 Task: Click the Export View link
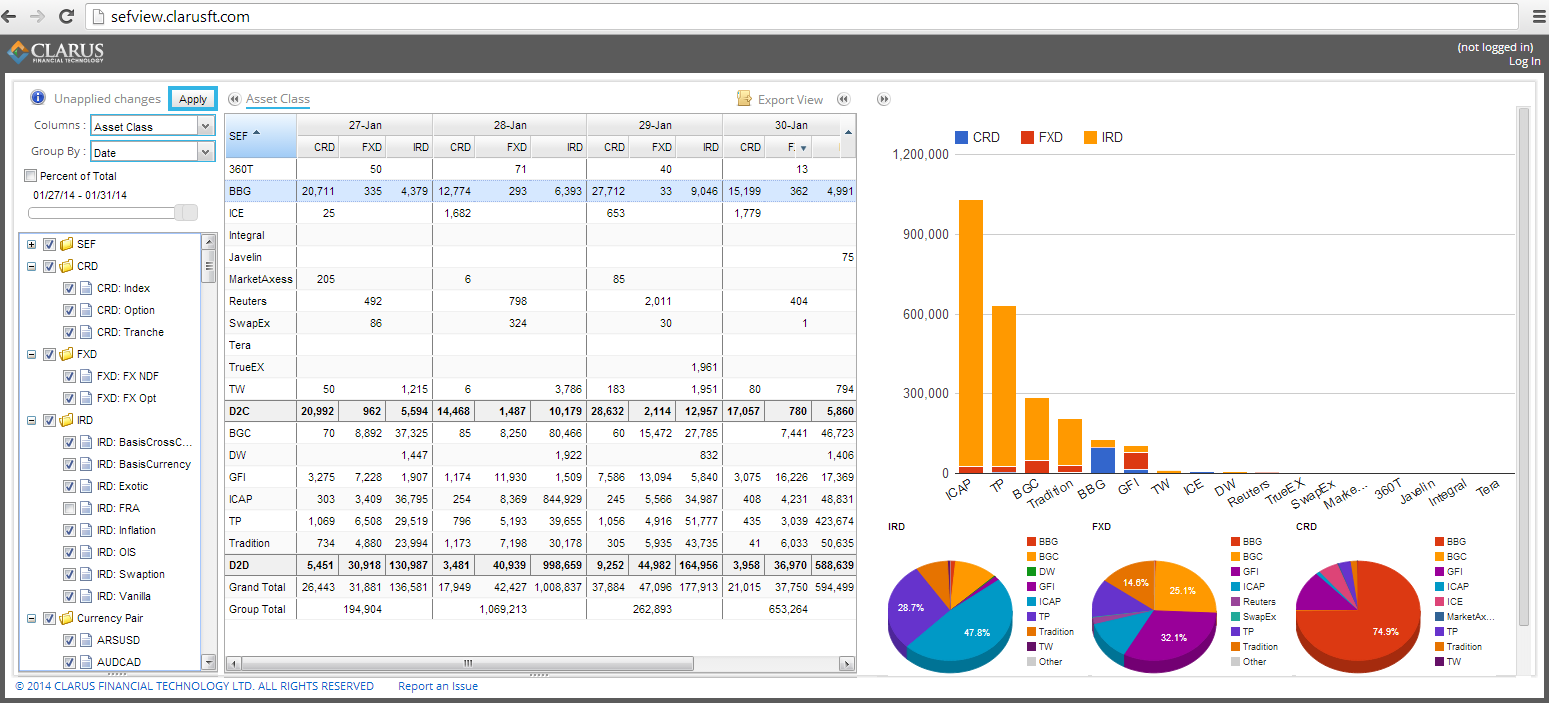[x=790, y=99]
